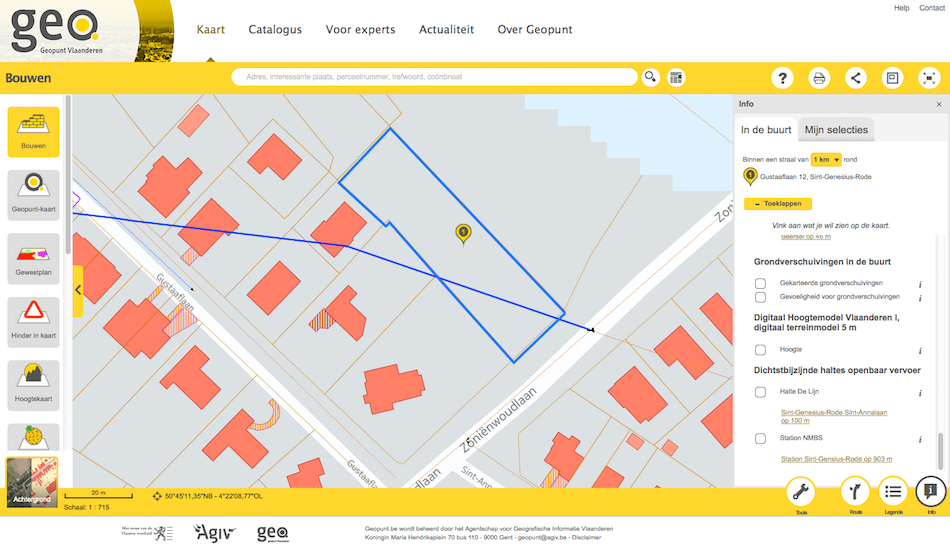Click the Schaal 1 : 715 scale text
The width and height of the screenshot is (950, 545).
87,507
